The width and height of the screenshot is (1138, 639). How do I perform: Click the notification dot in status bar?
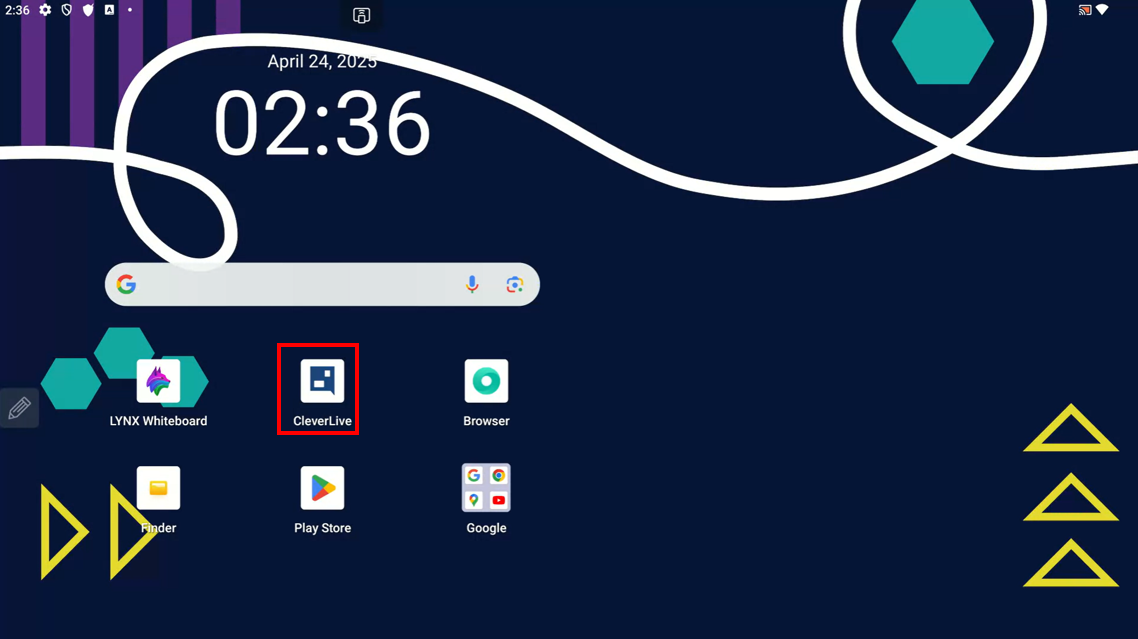point(130,10)
